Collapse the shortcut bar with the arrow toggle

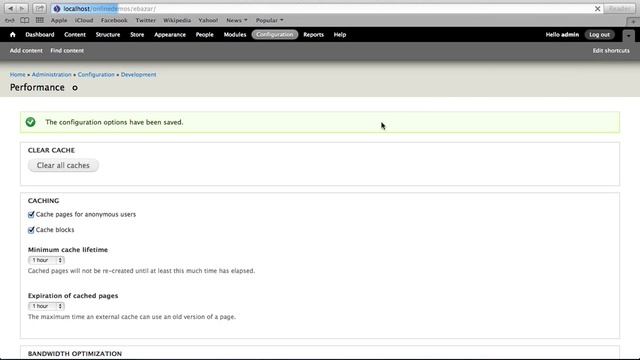tap(629, 36)
